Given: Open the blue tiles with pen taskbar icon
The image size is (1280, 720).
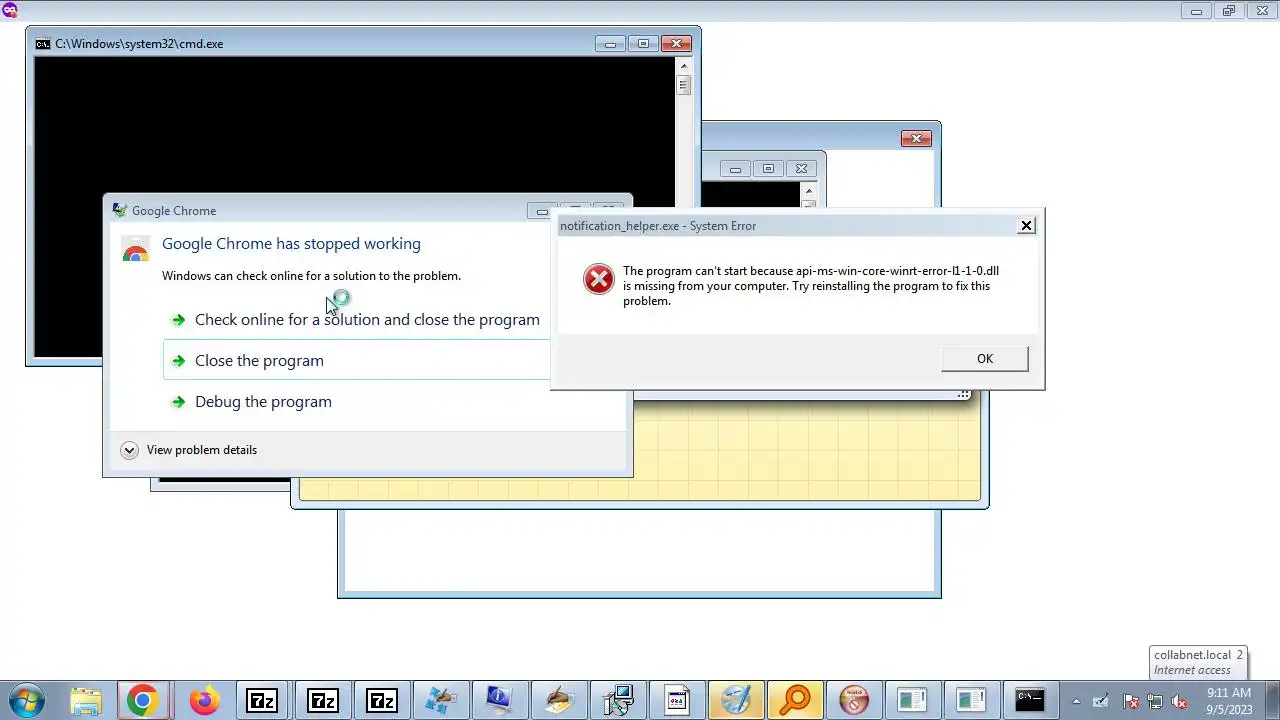Looking at the screenshot, I should 440,700.
